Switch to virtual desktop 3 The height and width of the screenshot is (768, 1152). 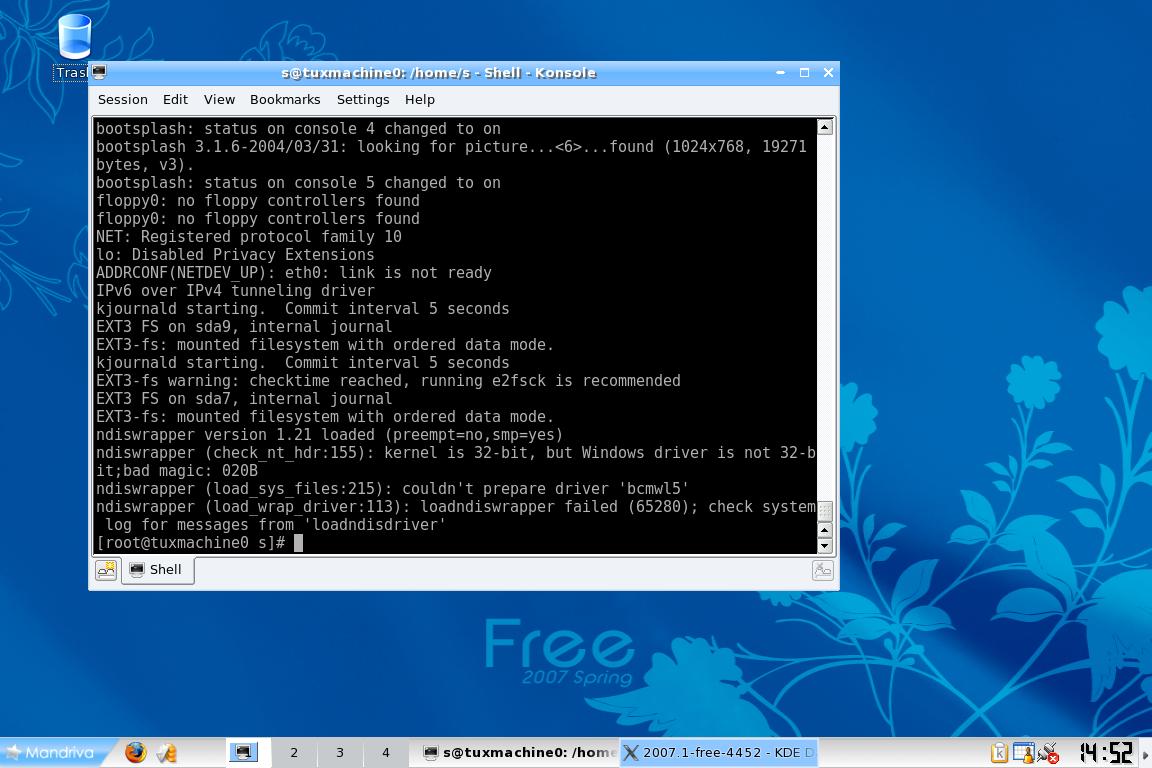tap(339, 752)
